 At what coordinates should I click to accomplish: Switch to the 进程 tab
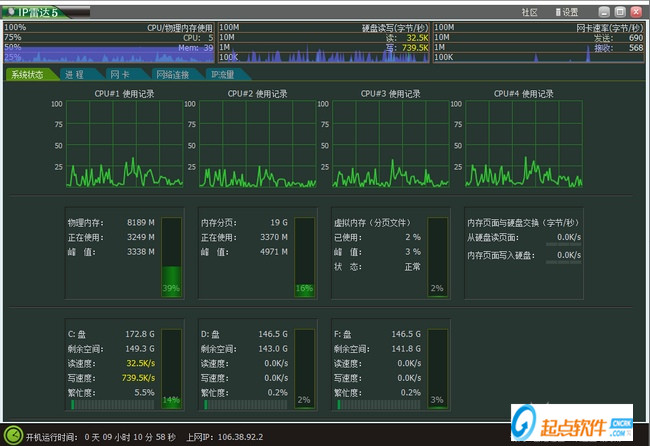point(74,75)
